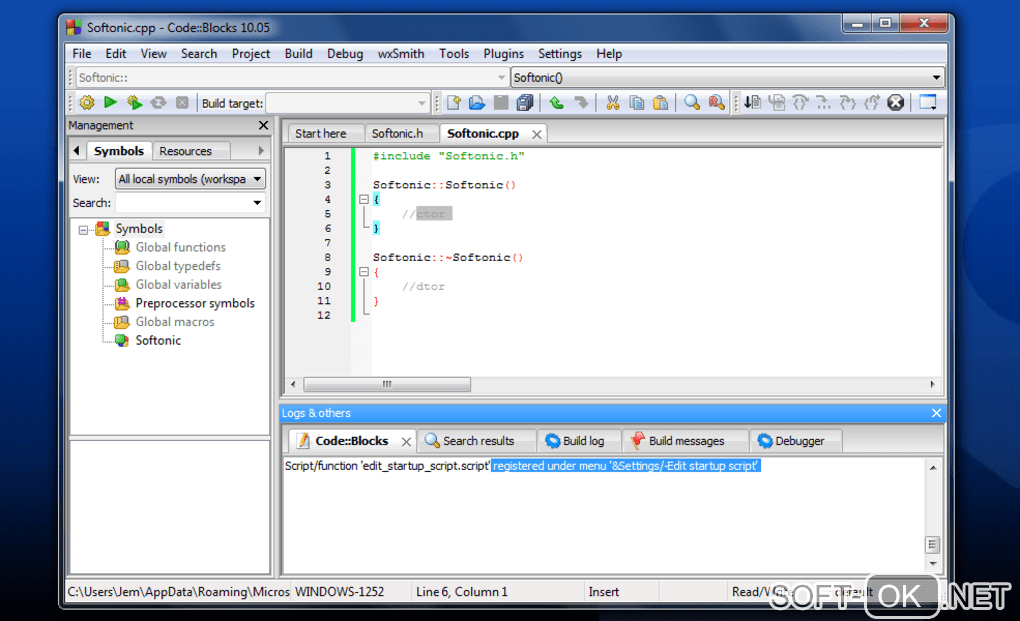The width and height of the screenshot is (1020, 621).
Task: Open the Search menu
Action: click(199, 54)
